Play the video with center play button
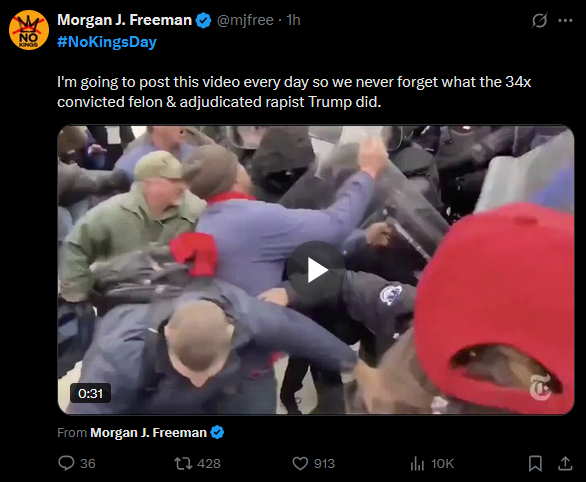This screenshot has height=482, width=586. (316, 270)
